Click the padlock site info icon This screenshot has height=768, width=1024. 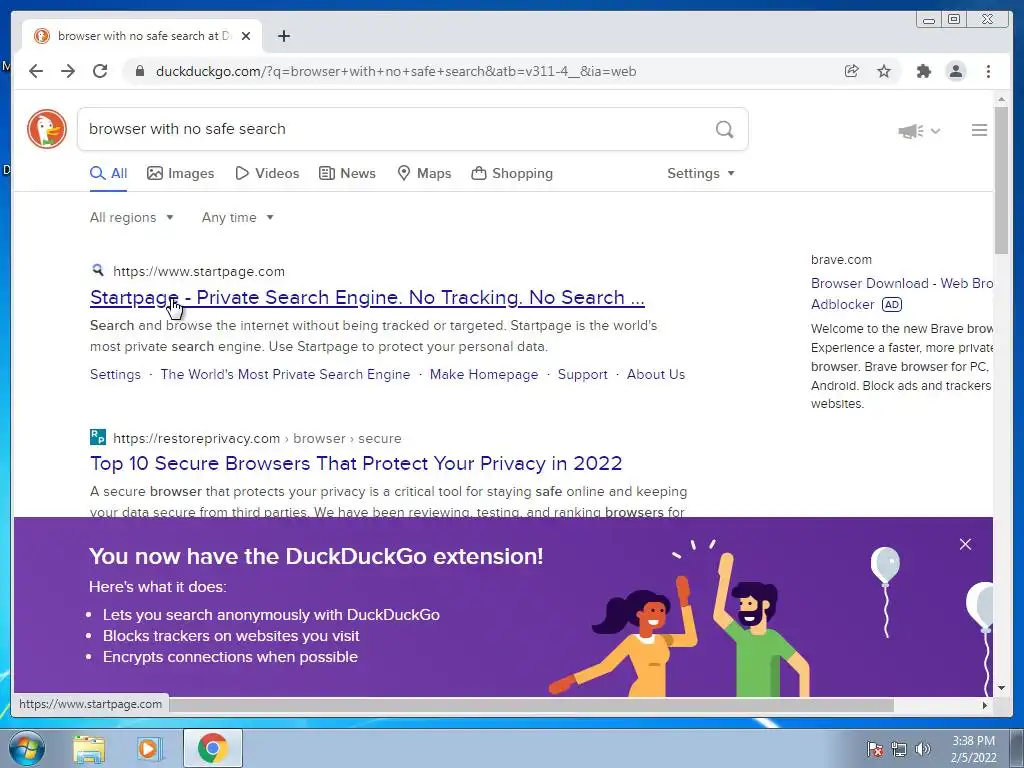pos(139,71)
